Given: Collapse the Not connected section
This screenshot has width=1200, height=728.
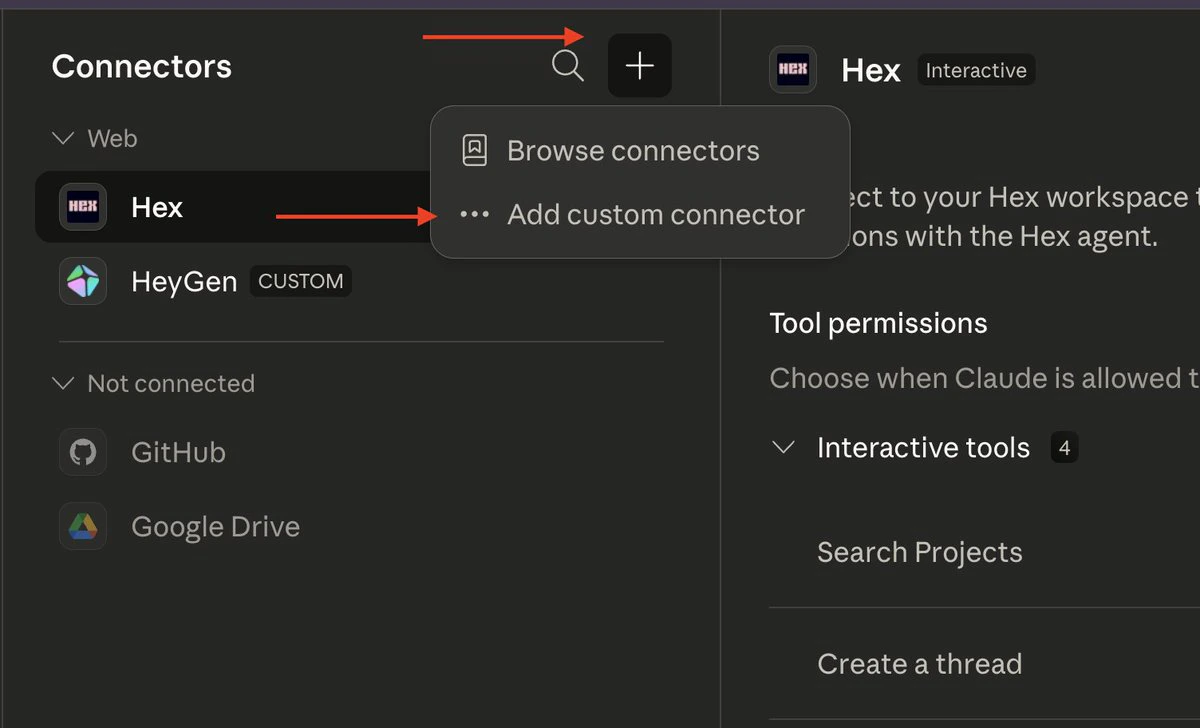Looking at the screenshot, I should (63, 384).
